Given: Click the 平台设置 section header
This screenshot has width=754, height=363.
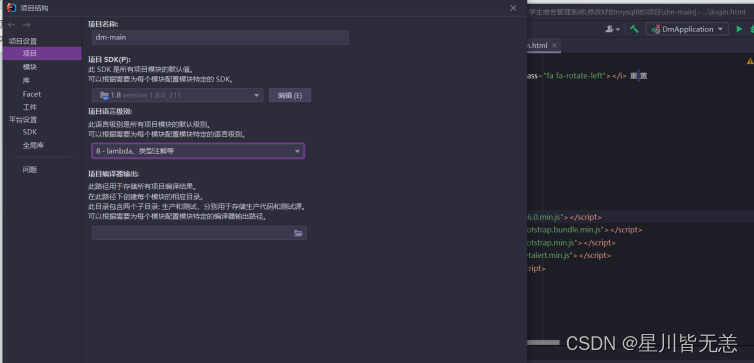Looking at the screenshot, I should 23,120.
